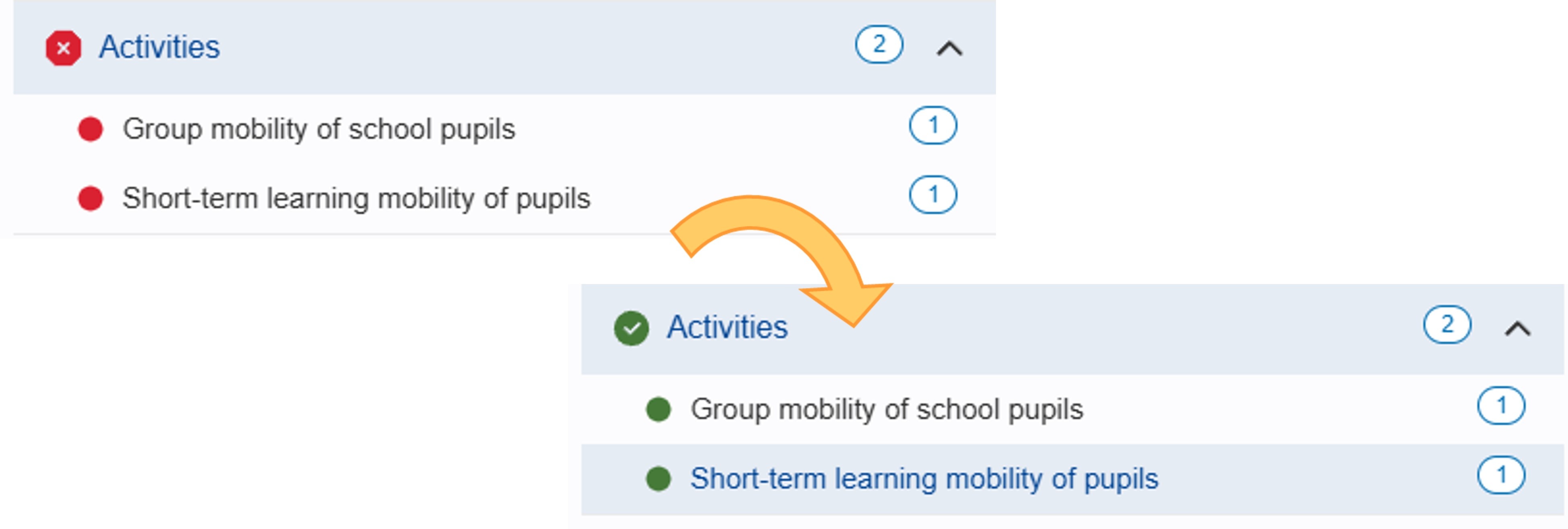Image resolution: width=1568 pixels, height=529 pixels.
Task: Click count badge 2 in red-flagged Activities header
Action: [879, 44]
